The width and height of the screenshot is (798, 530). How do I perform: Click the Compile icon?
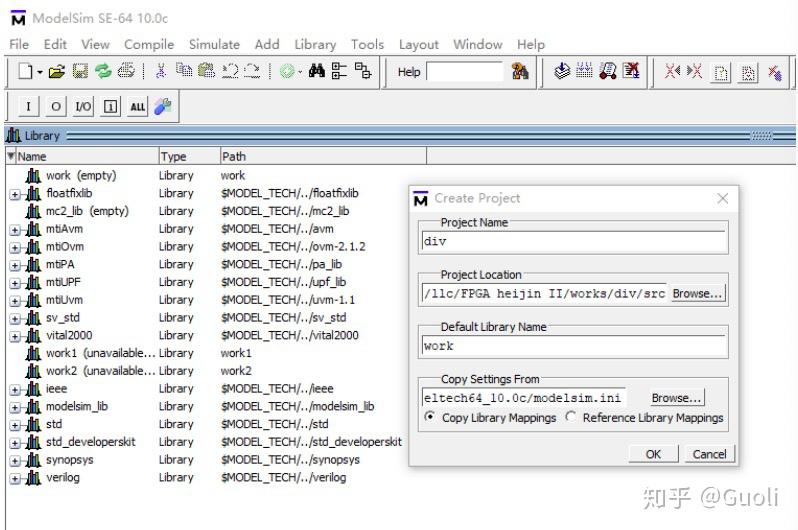click(x=562, y=71)
